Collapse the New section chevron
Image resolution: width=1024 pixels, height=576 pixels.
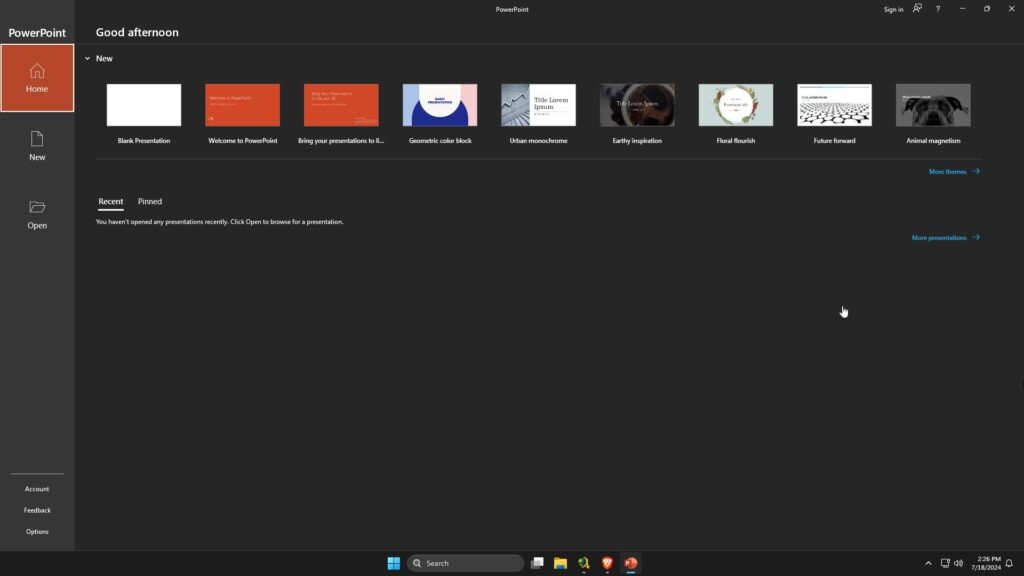[x=88, y=59]
